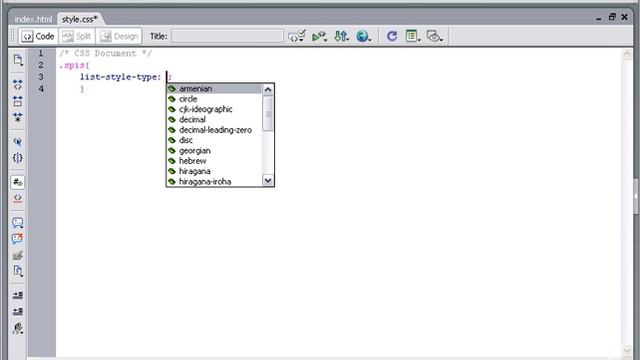Click the code hint list scrollbar thumb
This screenshot has height=360, width=640.
[268, 114]
